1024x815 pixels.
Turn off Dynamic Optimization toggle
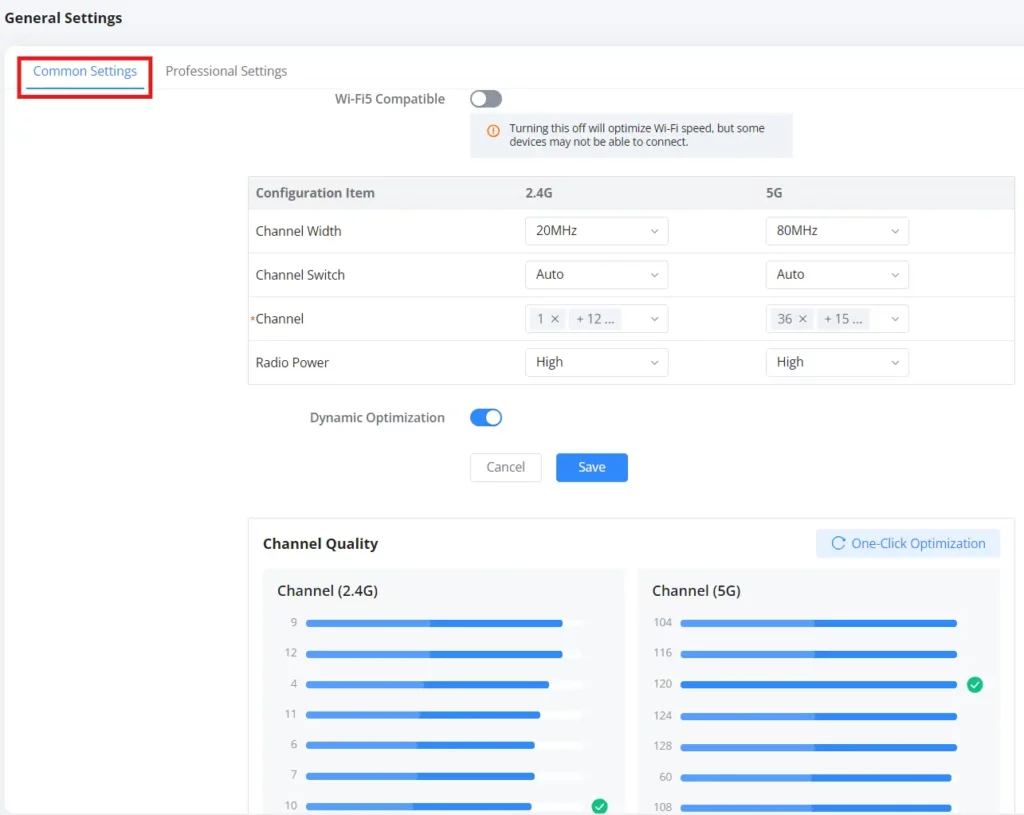click(486, 418)
